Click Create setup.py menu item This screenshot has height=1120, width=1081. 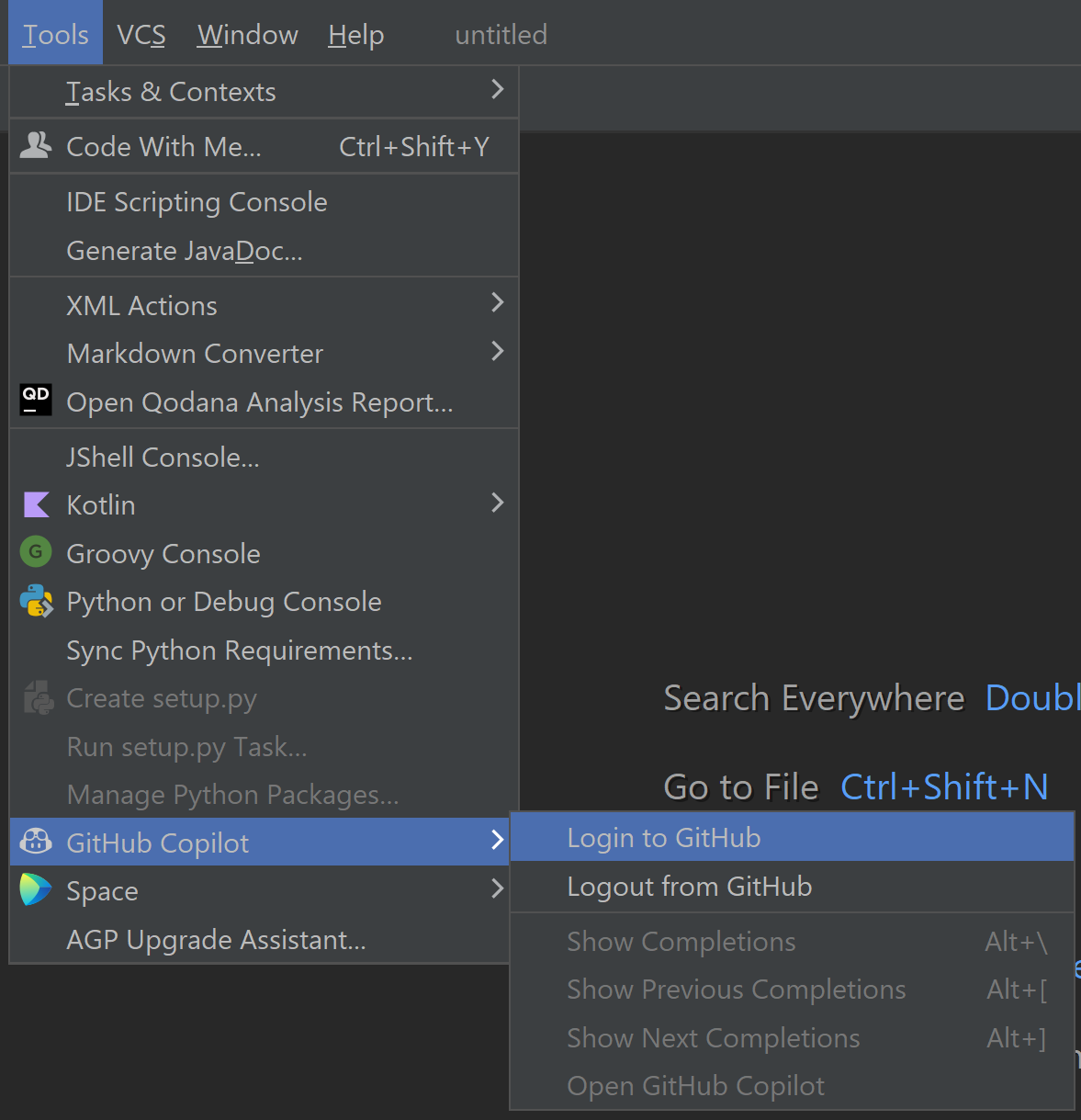click(x=264, y=698)
